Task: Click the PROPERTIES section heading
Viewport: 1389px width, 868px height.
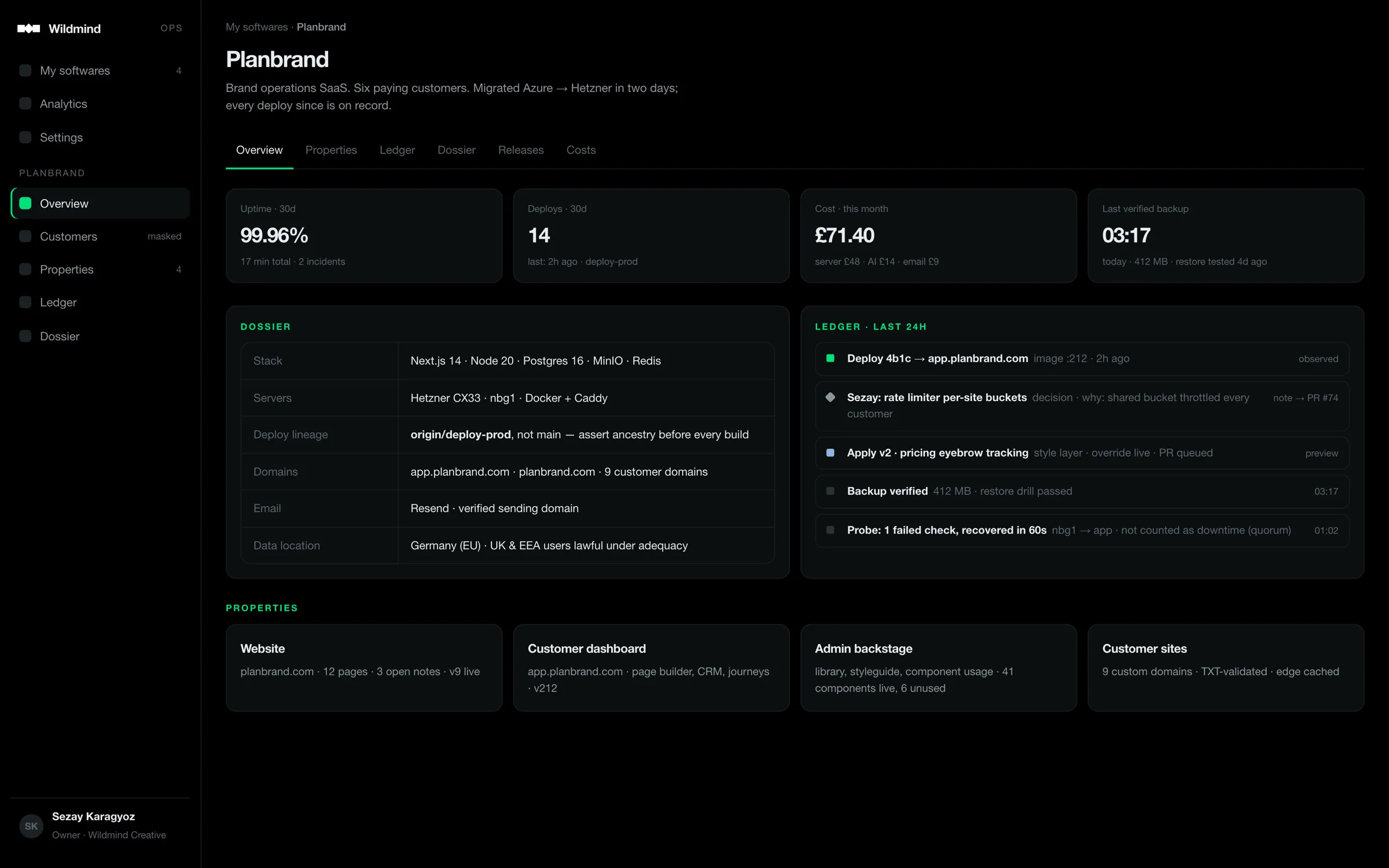Action: 262,608
